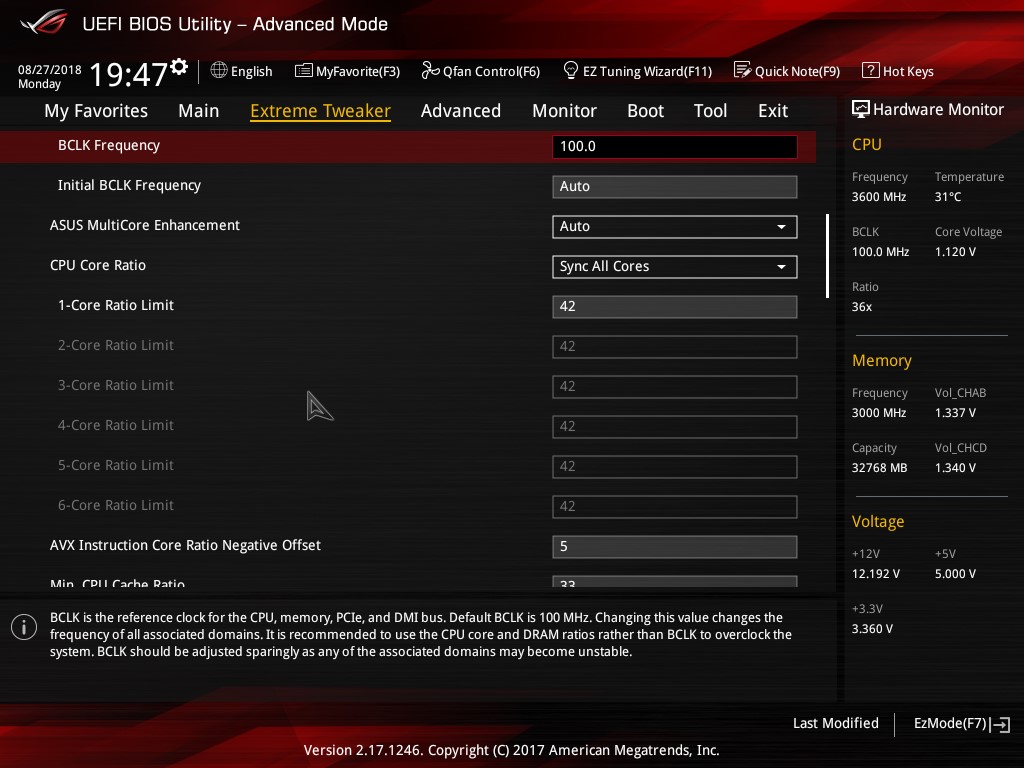Click the language globe icon
The image size is (1024, 768).
[219, 70]
